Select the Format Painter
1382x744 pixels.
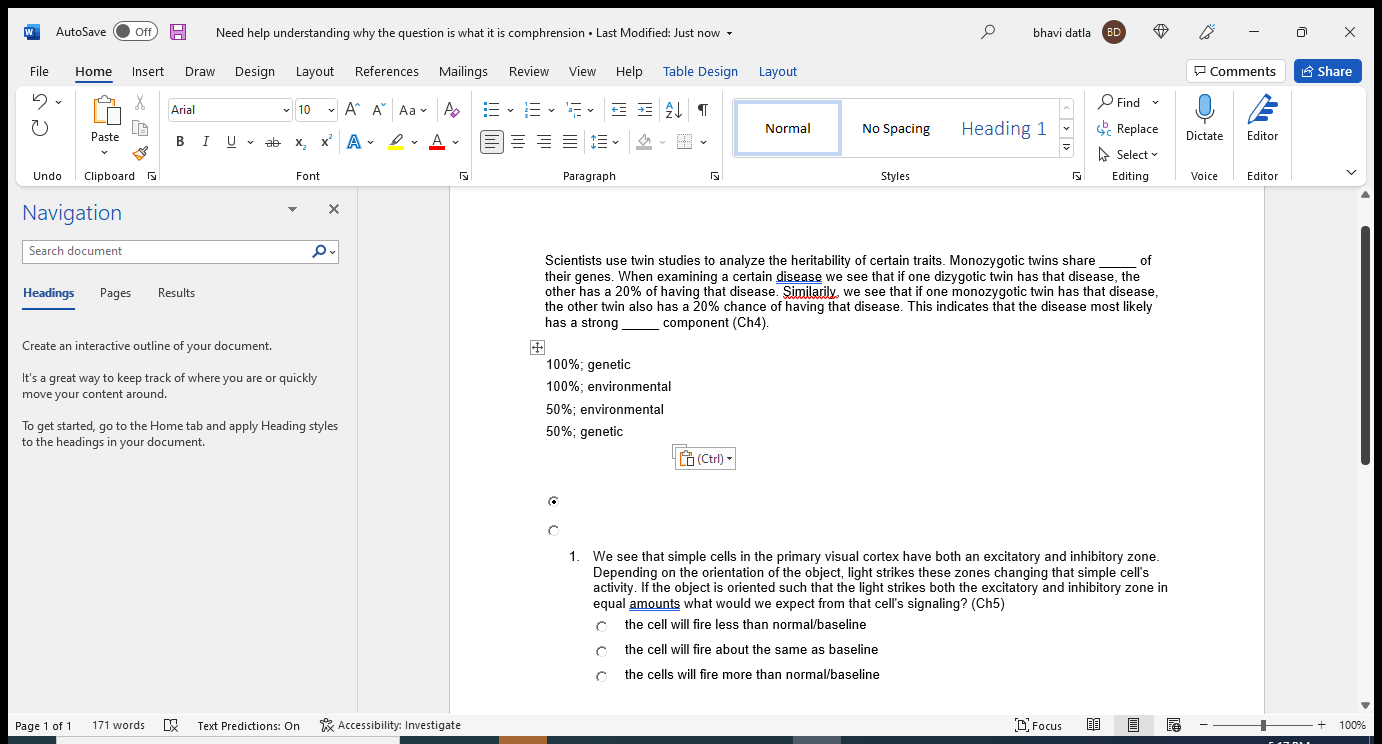click(140, 153)
